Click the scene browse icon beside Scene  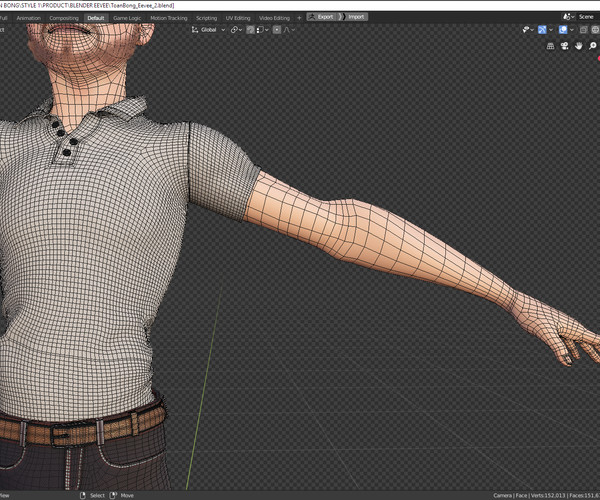[x=568, y=17]
